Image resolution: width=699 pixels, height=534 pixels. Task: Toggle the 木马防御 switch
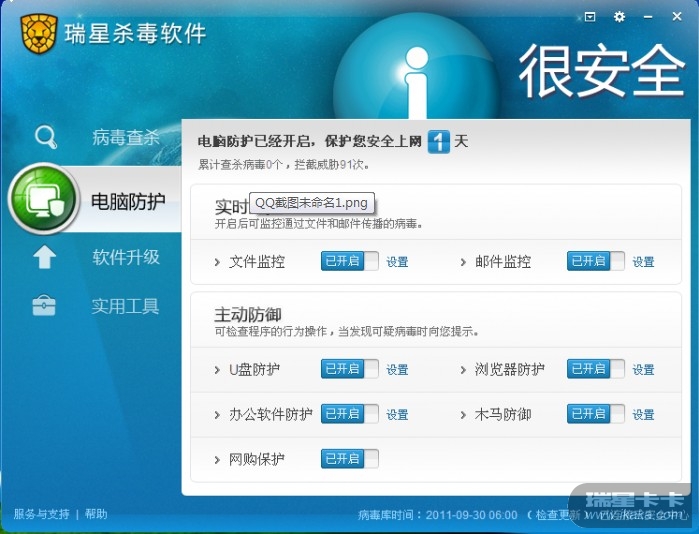pos(596,414)
